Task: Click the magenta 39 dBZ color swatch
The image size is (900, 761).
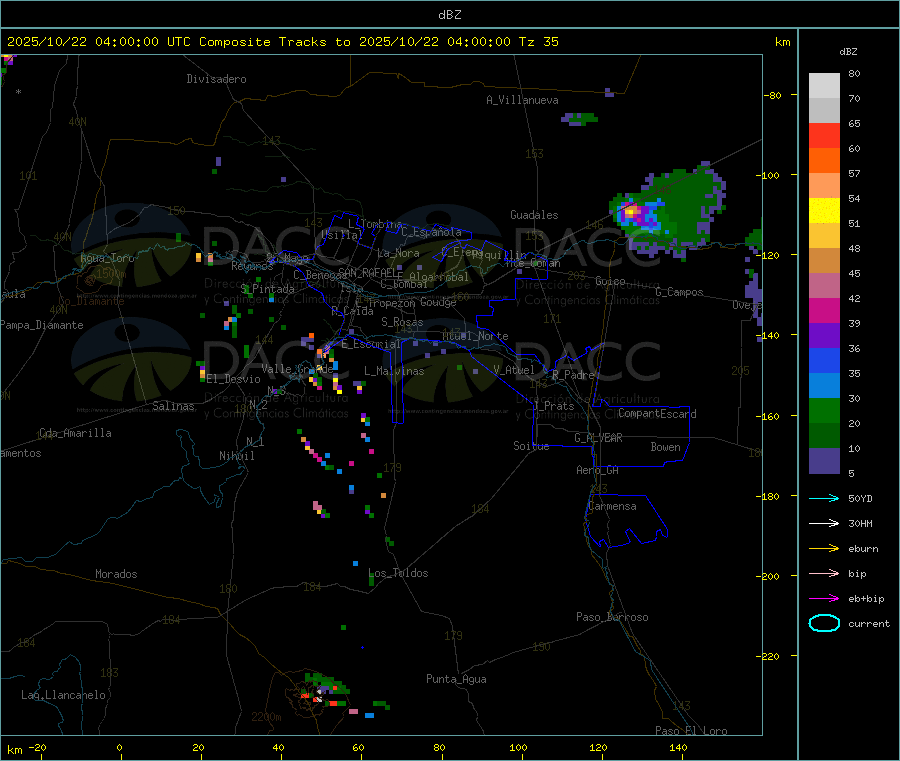Action: 824,310
